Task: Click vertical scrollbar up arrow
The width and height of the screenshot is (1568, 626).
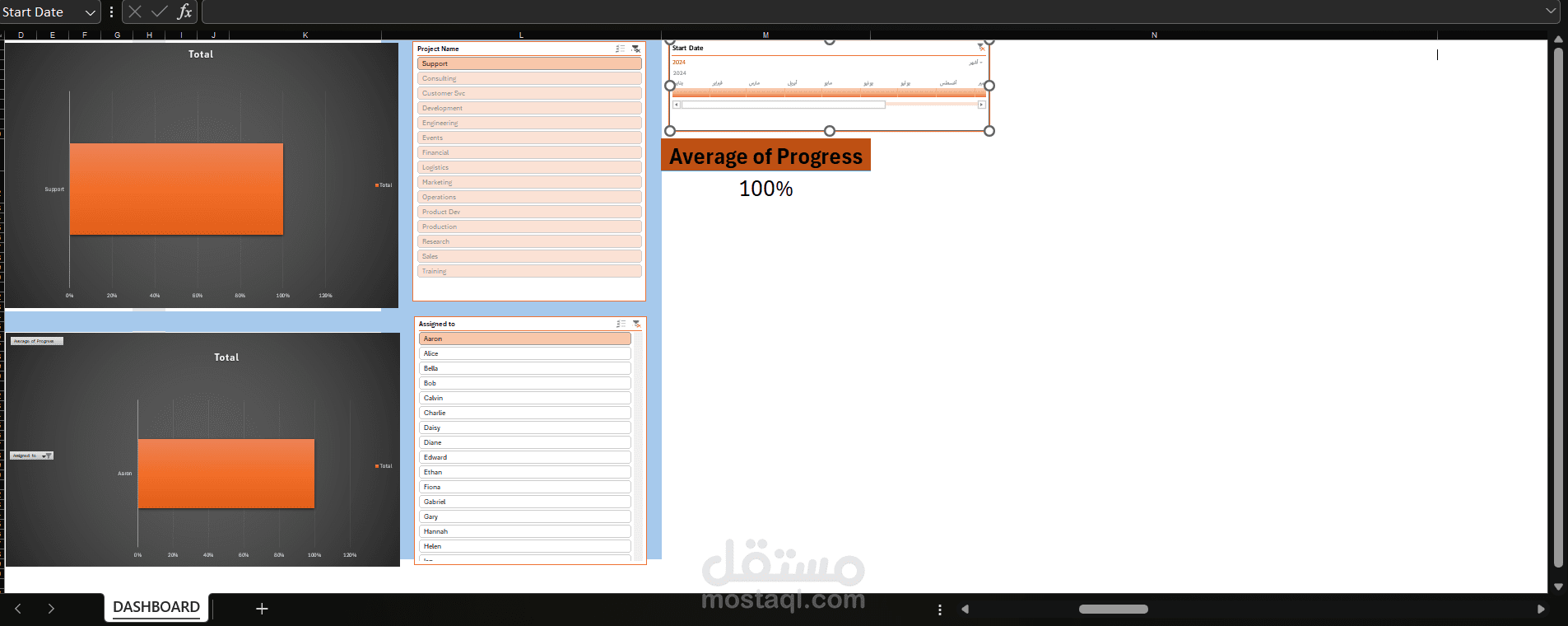Action: [1558, 40]
